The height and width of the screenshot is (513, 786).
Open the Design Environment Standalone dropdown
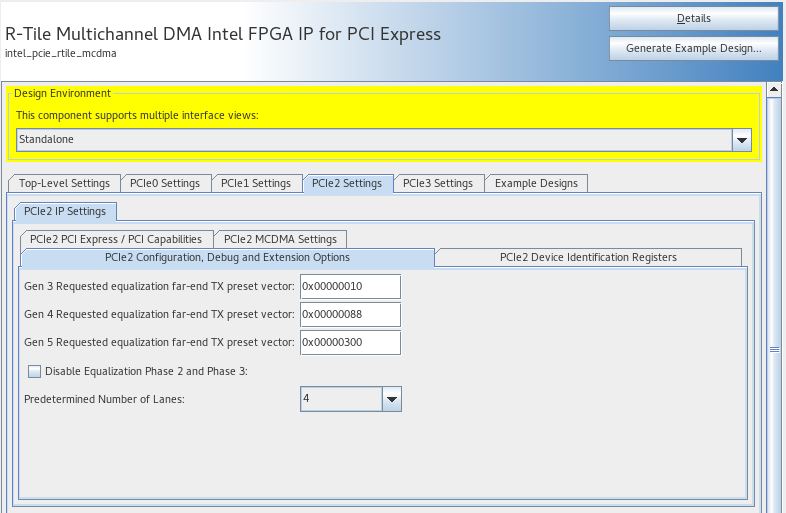[x=742, y=140]
